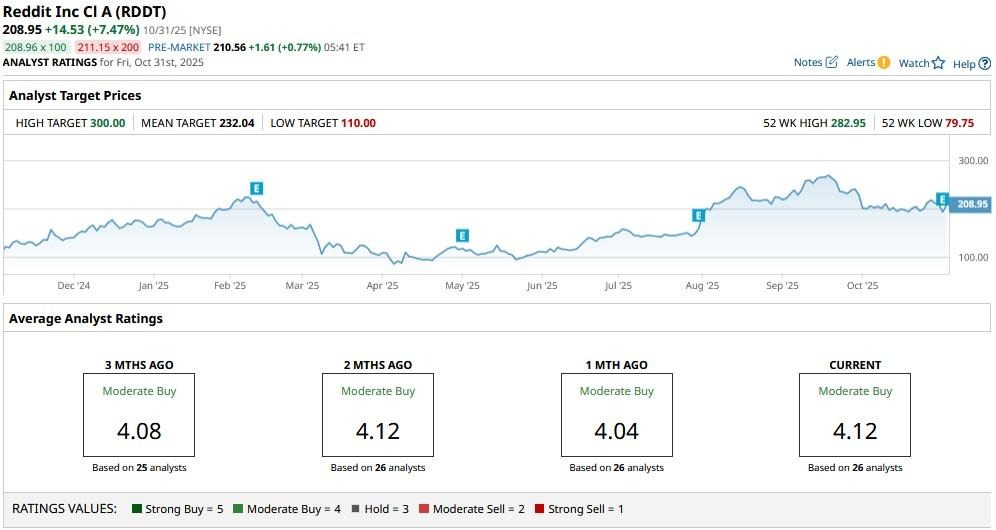Viewport: 996px width, 530px height.
Task: Click the Watch link
Action: [x=914, y=63]
